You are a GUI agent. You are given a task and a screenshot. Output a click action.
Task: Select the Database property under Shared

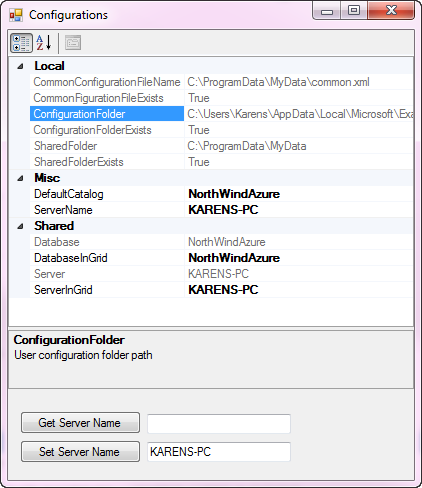point(107,242)
